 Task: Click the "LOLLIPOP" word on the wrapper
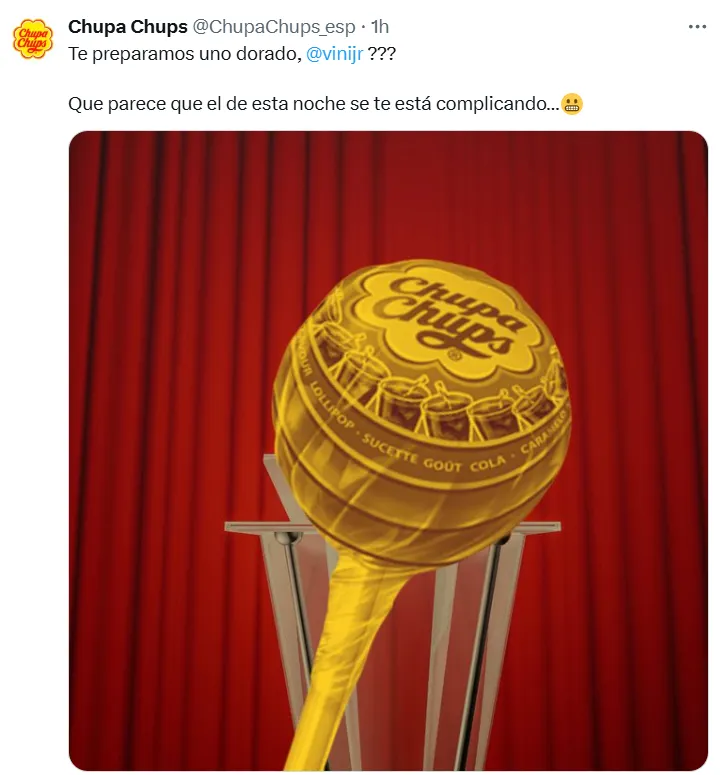(326, 403)
